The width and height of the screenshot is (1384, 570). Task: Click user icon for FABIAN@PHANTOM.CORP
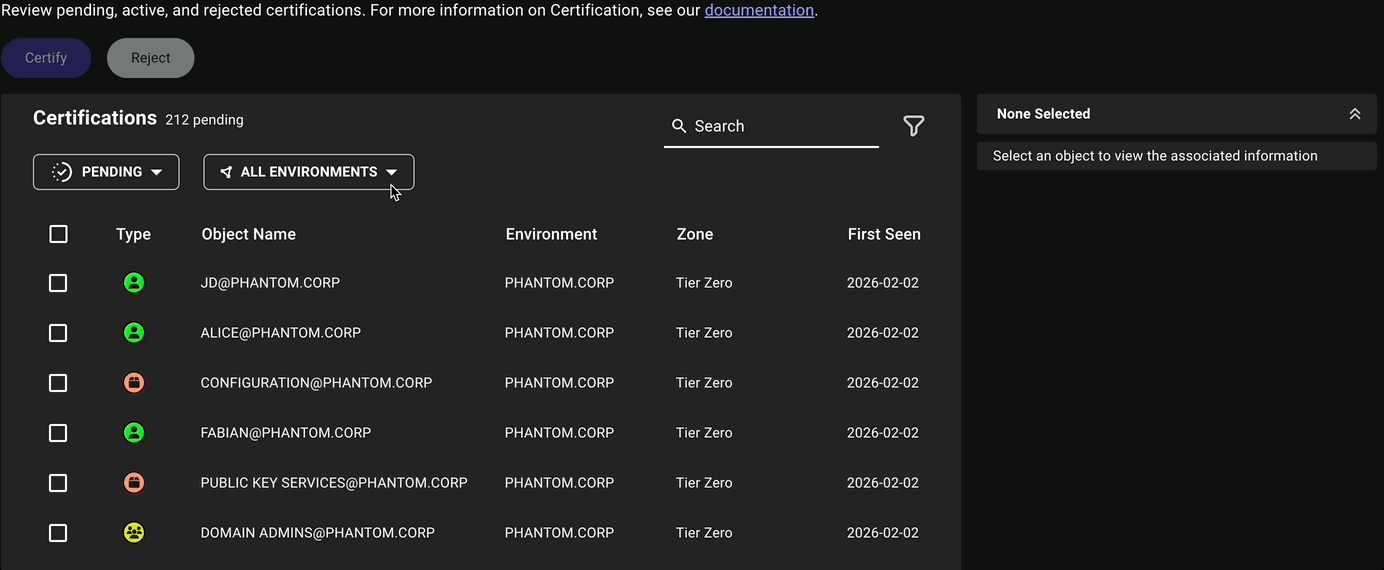(x=134, y=433)
